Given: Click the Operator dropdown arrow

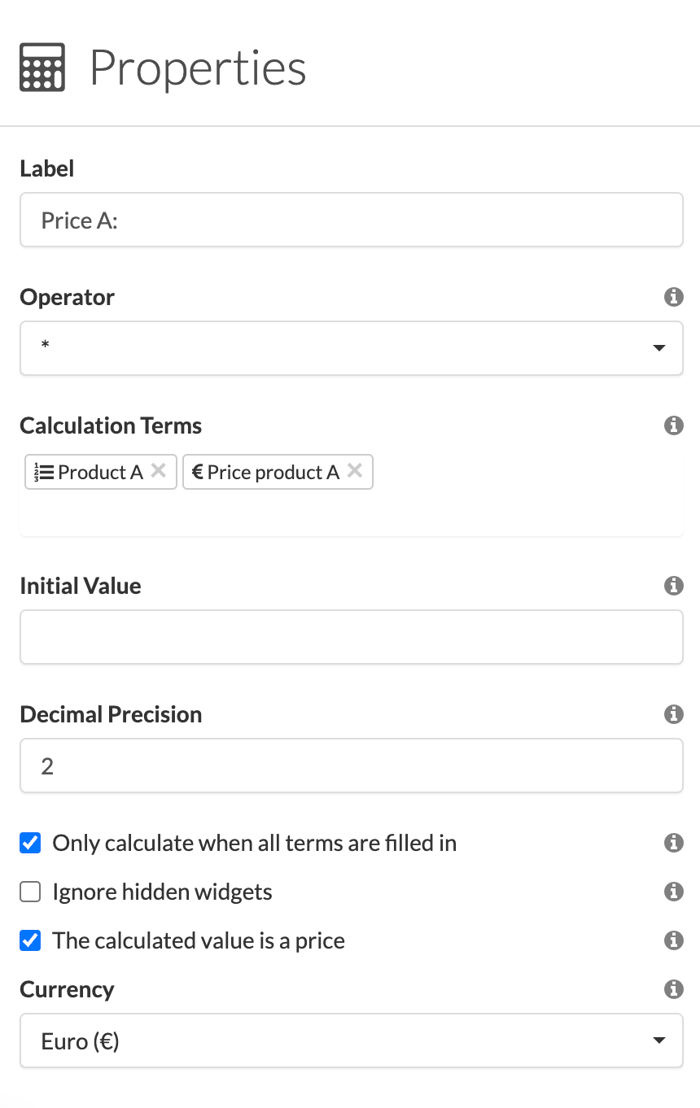Looking at the screenshot, I should click(659, 348).
